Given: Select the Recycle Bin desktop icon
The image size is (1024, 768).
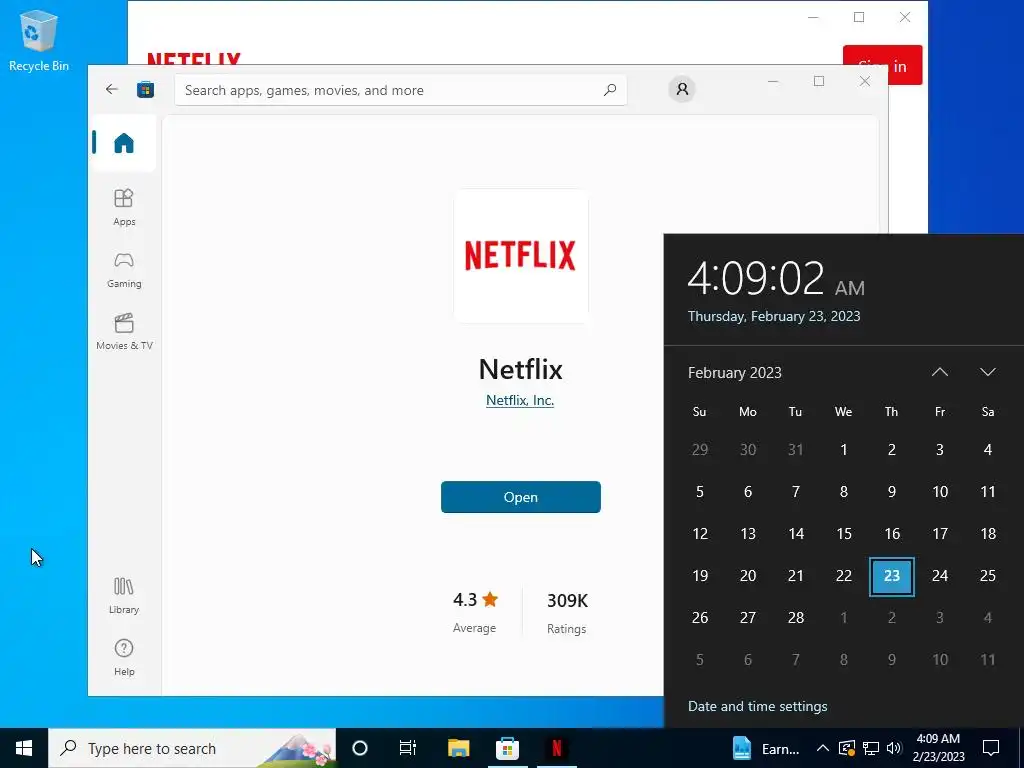Looking at the screenshot, I should [39, 41].
